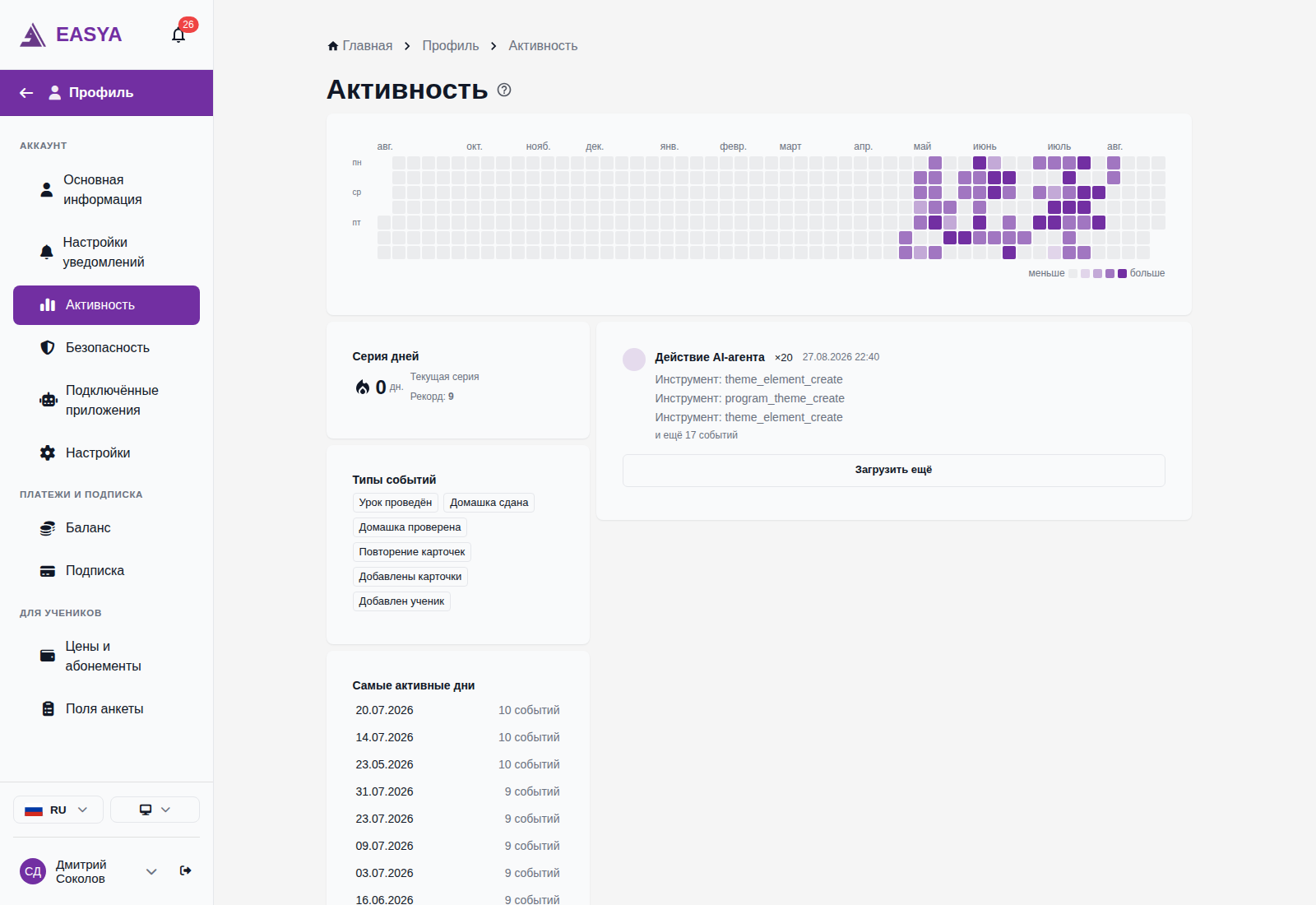The image size is (1316, 905).
Task: Click the darkest purple legend swatch near больше
Action: [x=1122, y=273]
